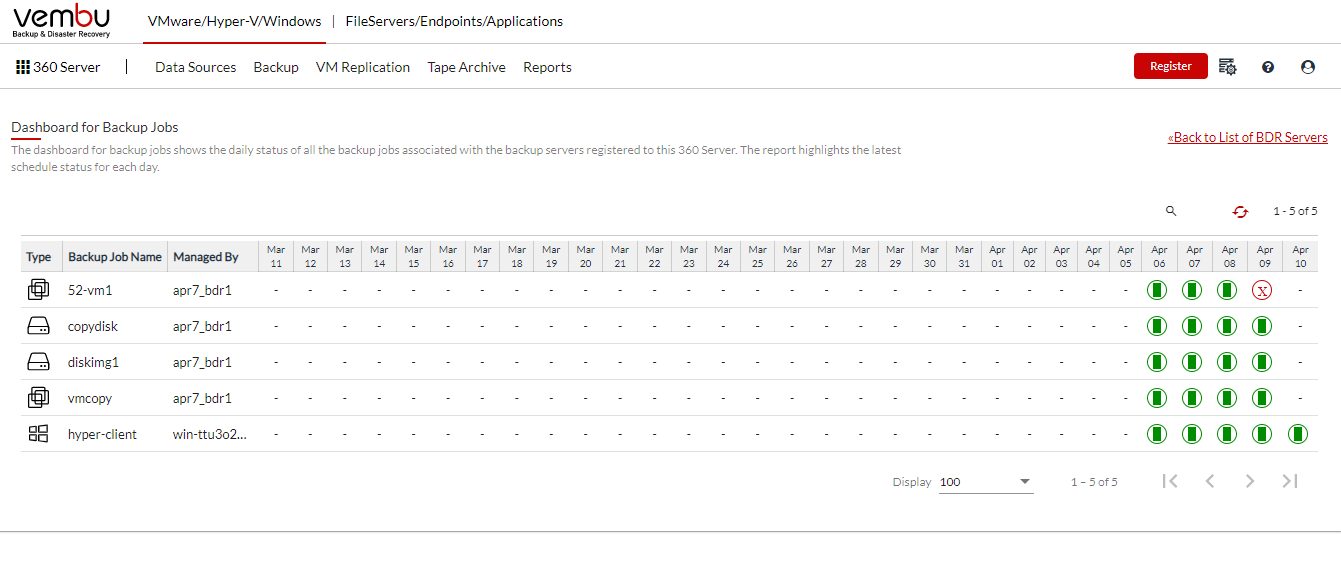Open the user account profile icon
This screenshot has width=1341, height=576.
1308,67
